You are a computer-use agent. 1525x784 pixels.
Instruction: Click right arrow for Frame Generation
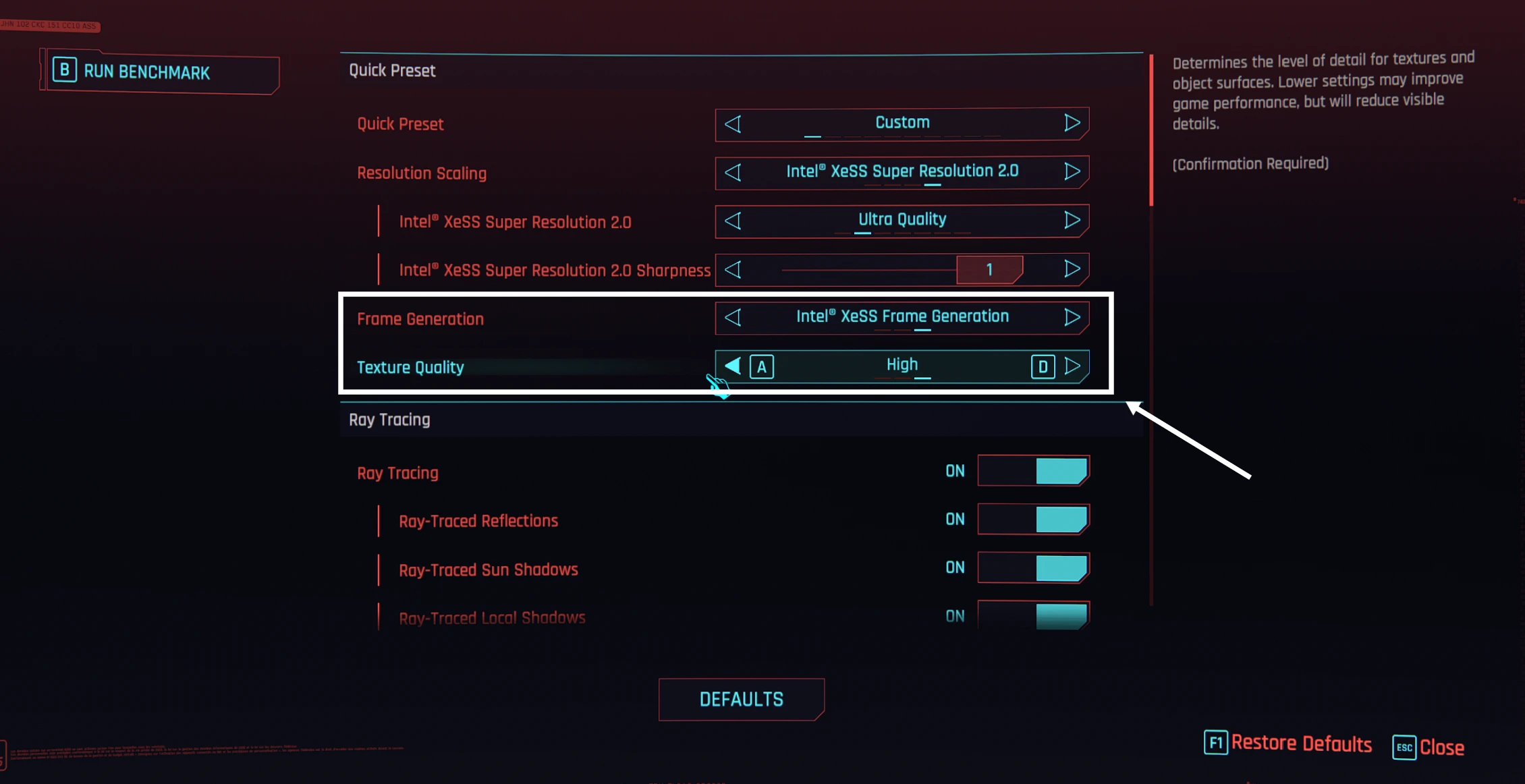point(1072,317)
